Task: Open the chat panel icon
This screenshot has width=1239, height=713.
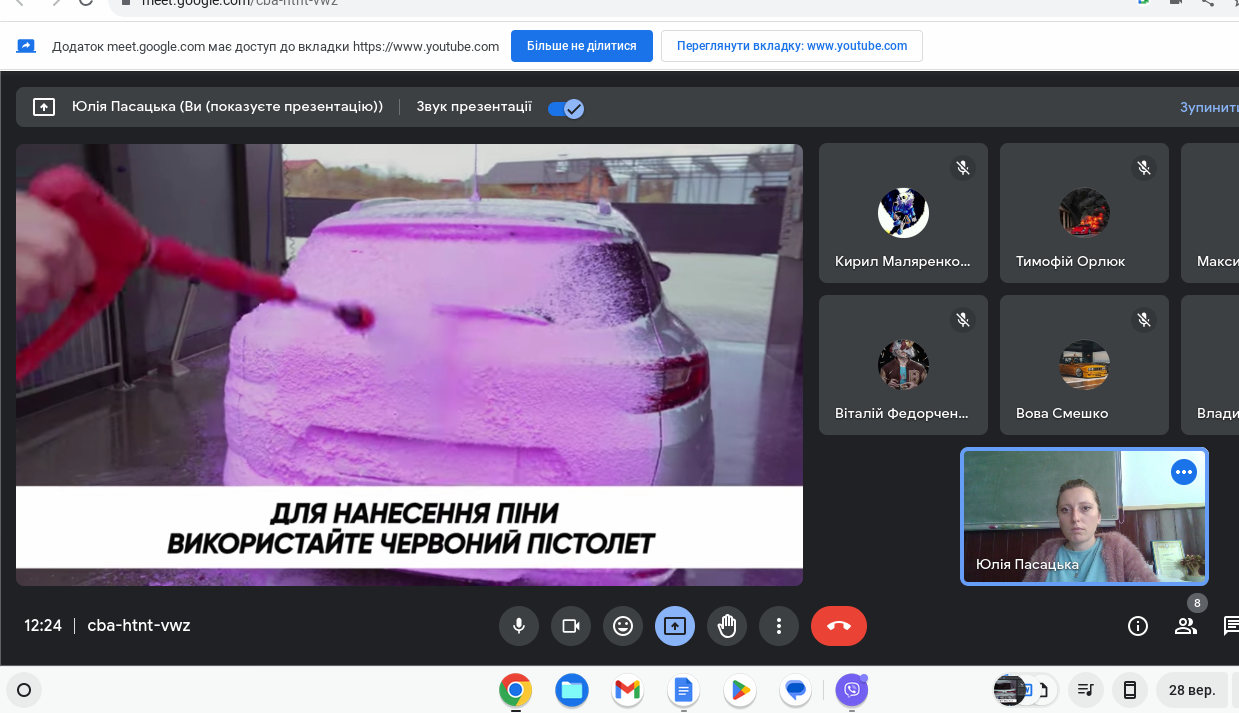Action: (1231, 626)
